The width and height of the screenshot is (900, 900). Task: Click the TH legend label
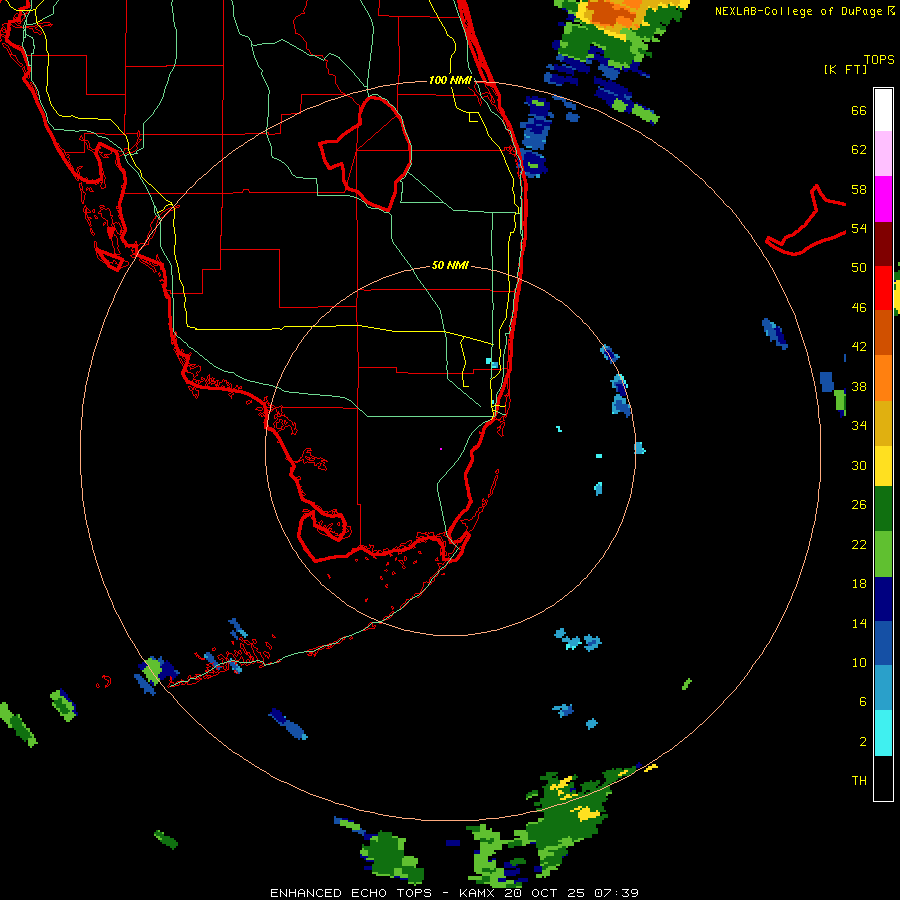click(x=859, y=781)
